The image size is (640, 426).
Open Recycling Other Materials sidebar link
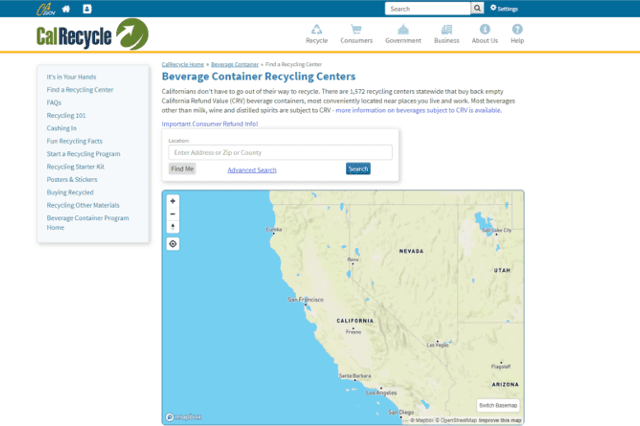(83, 205)
